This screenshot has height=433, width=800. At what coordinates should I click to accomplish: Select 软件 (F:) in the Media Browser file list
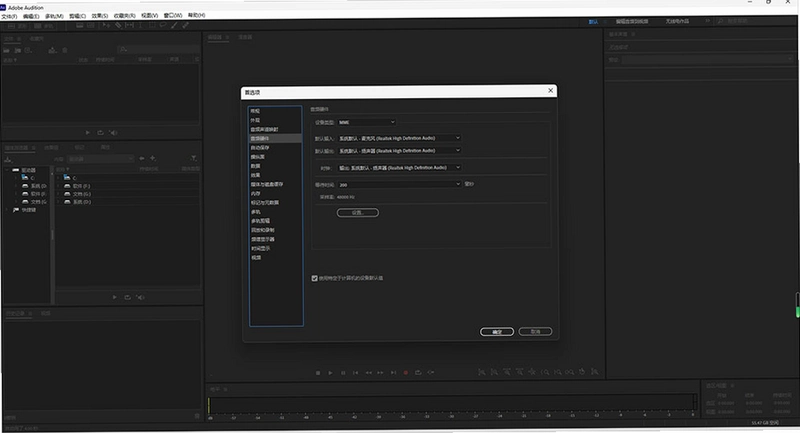(81, 186)
